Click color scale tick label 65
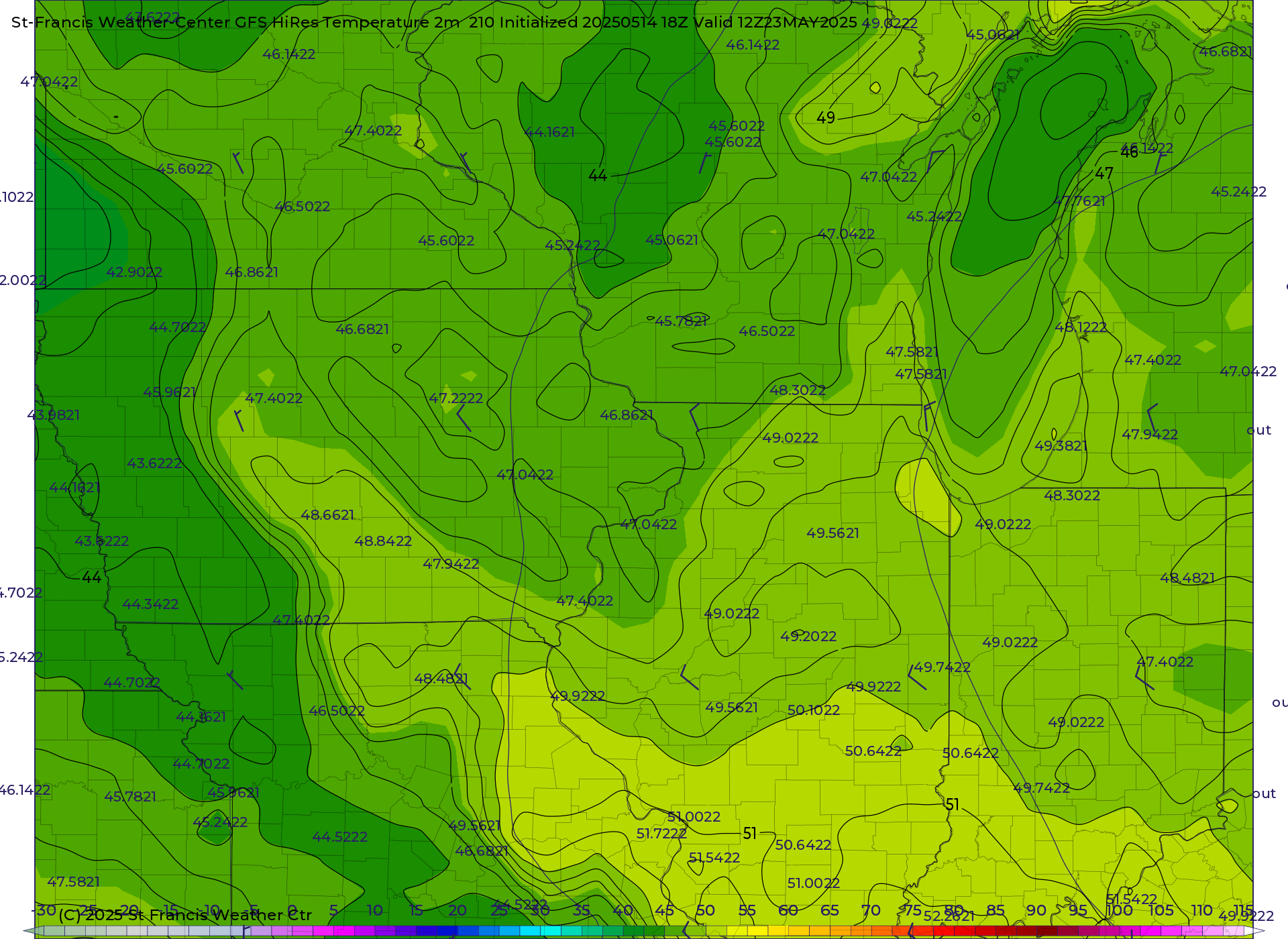Image resolution: width=1288 pixels, height=939 pixels. pos(830,911)
